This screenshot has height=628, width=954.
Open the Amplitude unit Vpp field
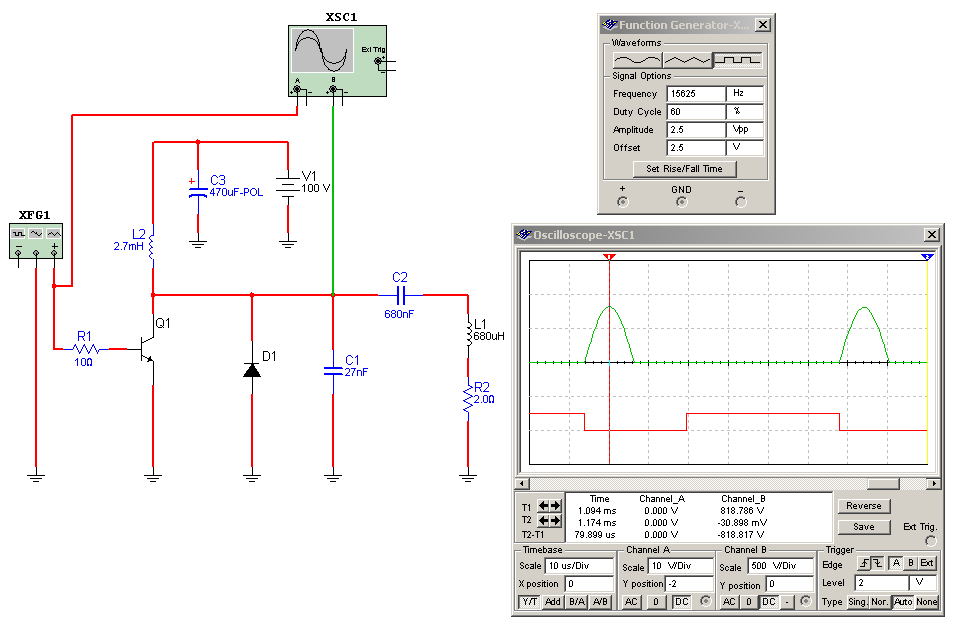745,130
